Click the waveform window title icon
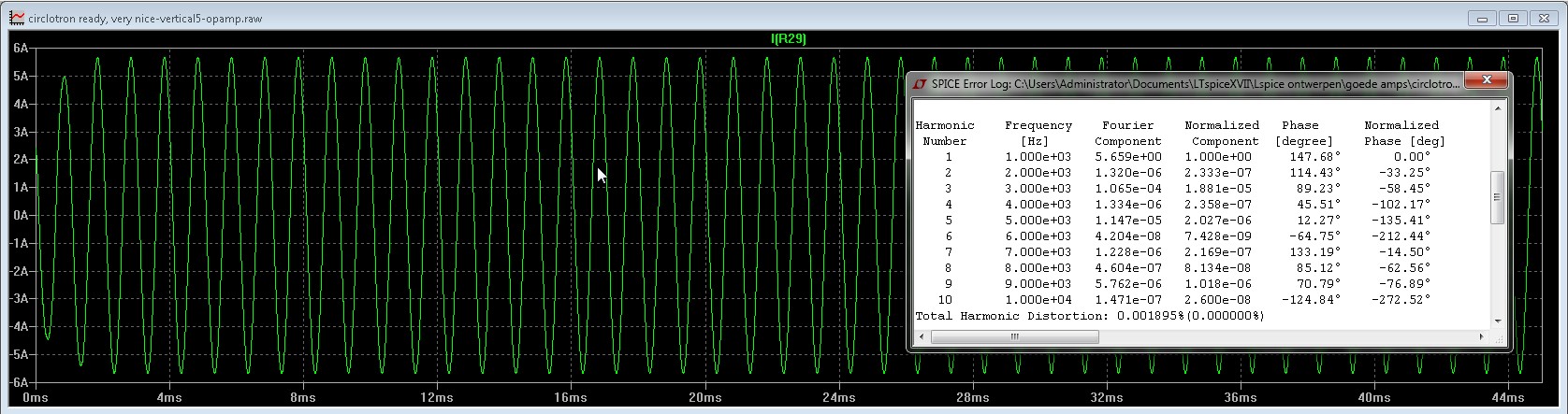 click(x=16, y=18)
